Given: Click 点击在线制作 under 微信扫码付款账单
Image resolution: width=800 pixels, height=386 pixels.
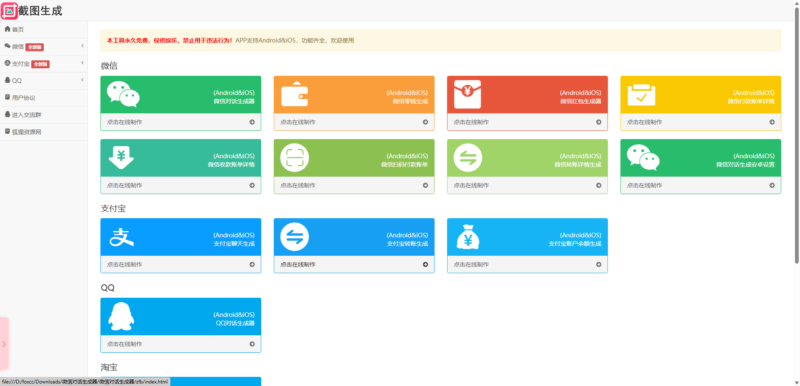Looking at the screenshot, I should pos(298,186).
